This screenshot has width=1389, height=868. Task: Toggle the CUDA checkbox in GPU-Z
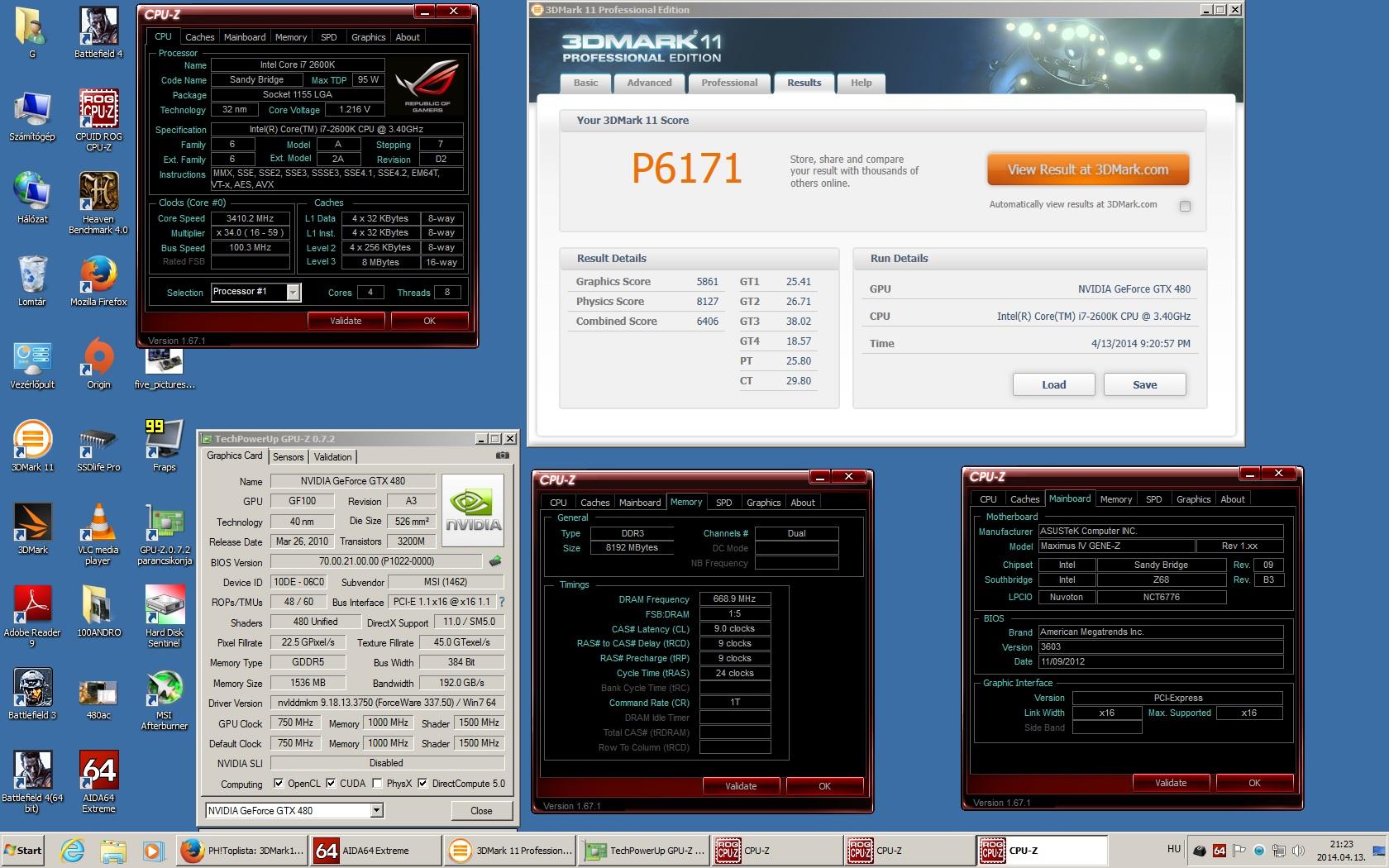tap(331, 784)
